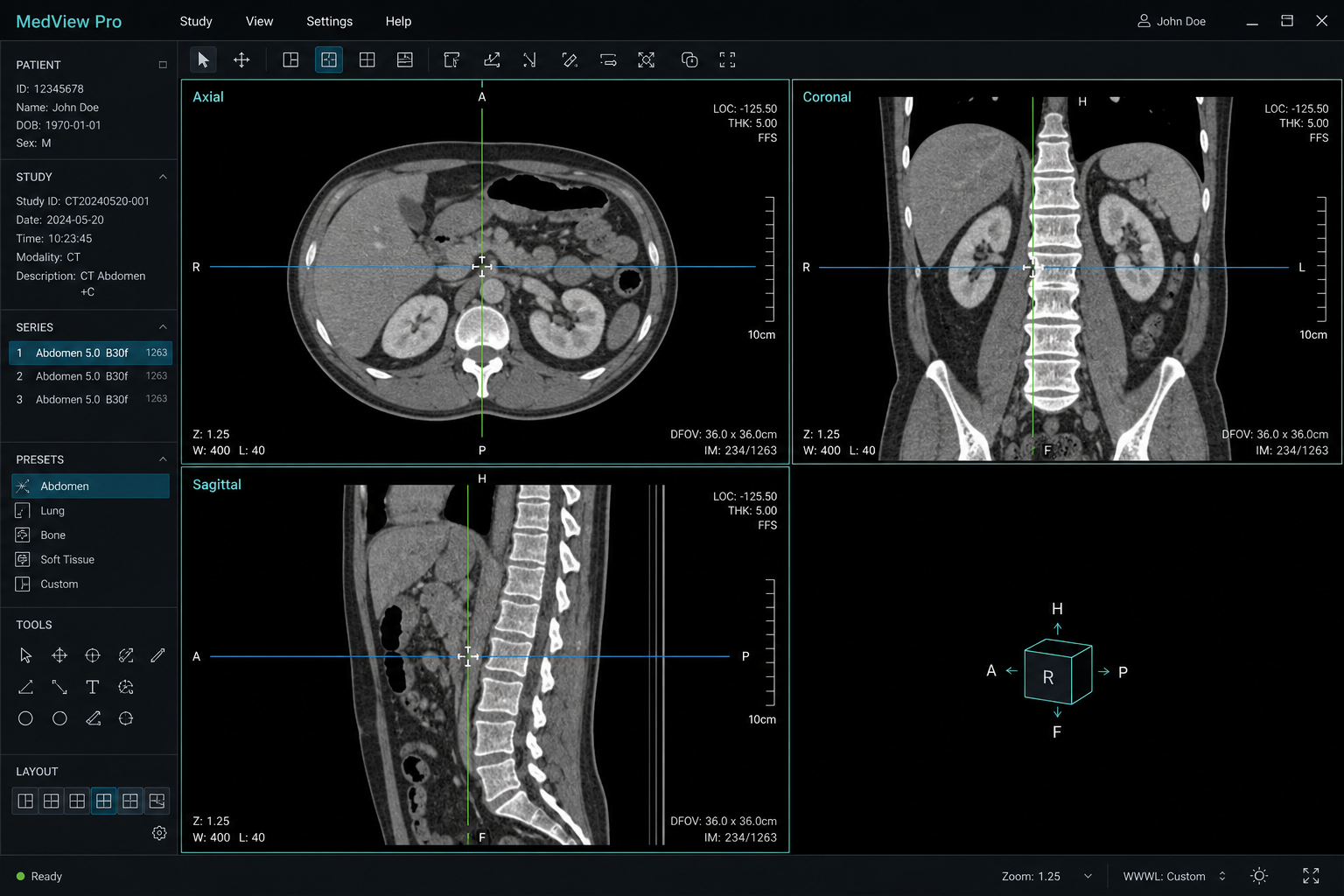Select the angle measurement tool in the TOOLS panel

pyautogui.click(x=25, y=687)
